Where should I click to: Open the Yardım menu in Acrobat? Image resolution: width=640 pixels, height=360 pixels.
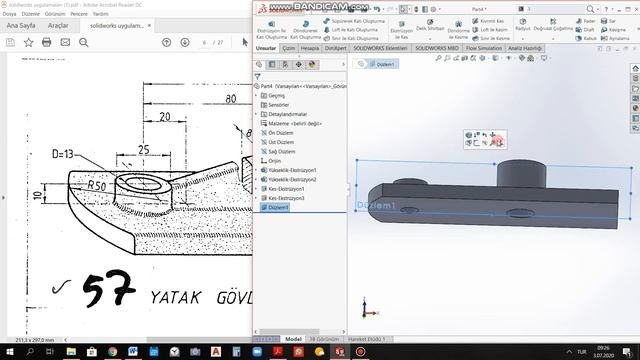[x=100, y=14]
